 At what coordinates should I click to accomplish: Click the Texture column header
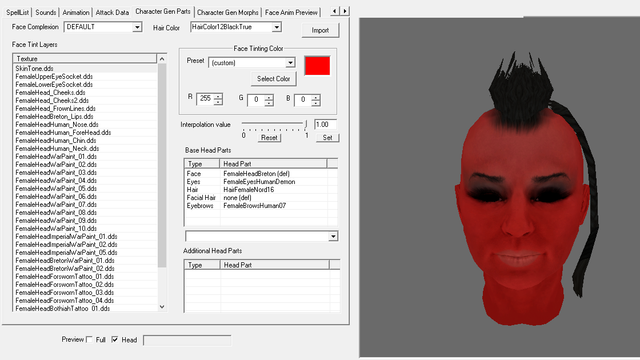84,59
